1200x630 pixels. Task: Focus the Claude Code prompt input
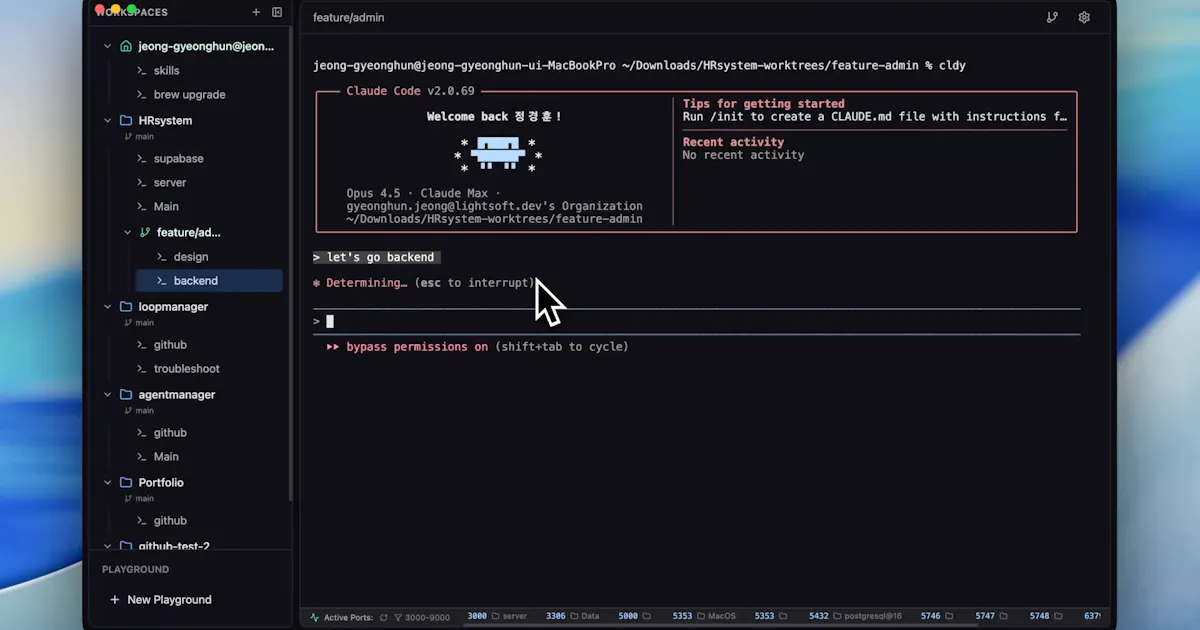click(696, 321)
